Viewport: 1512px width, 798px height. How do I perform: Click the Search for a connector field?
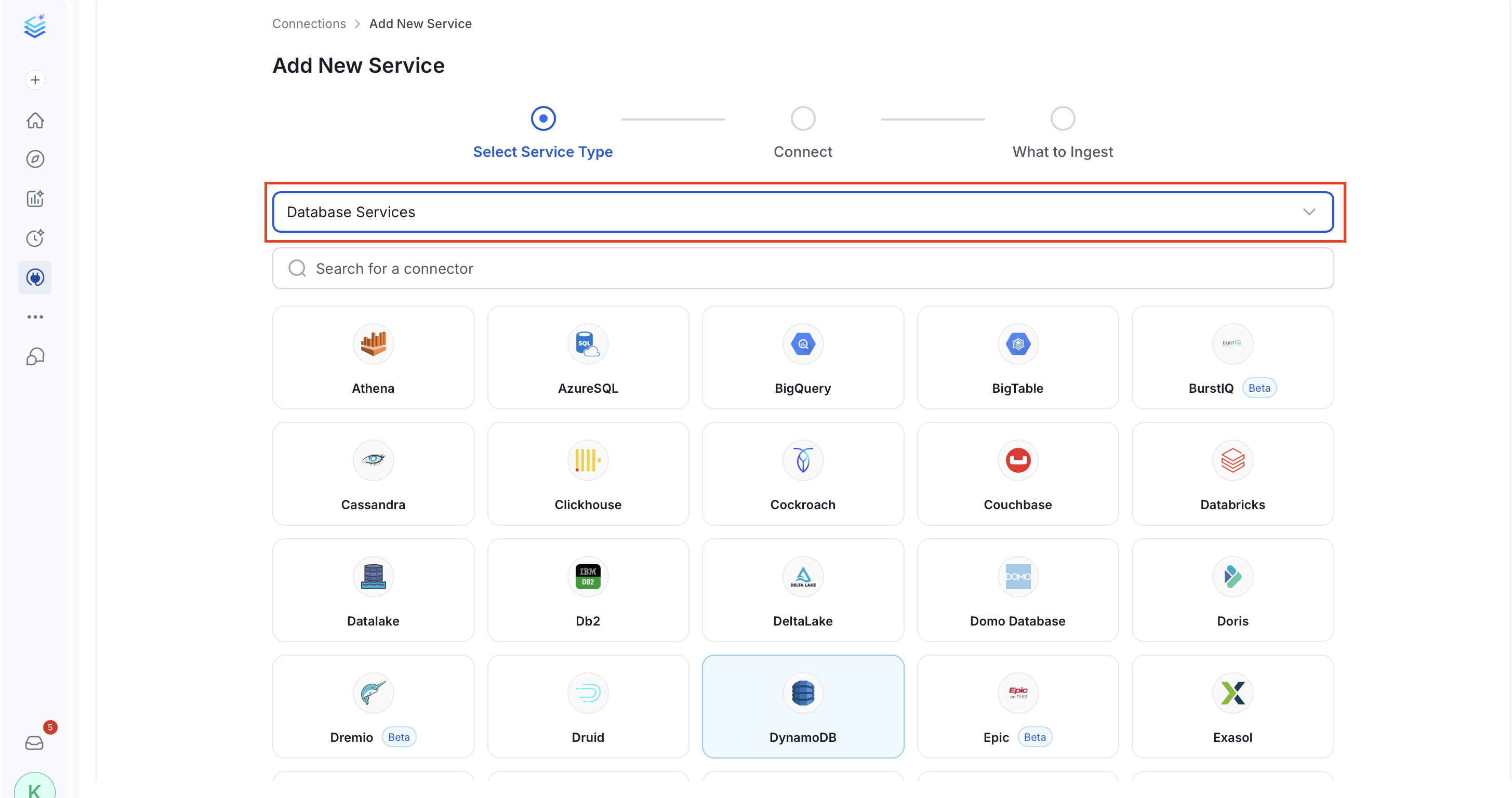(x=803, y=268)
